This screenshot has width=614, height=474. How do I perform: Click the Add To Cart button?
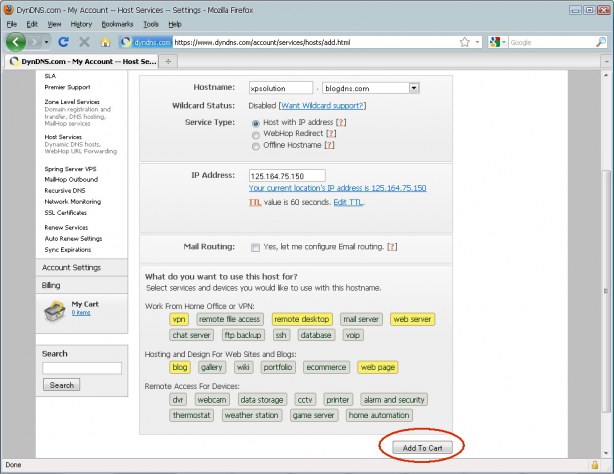click(422, 448)
